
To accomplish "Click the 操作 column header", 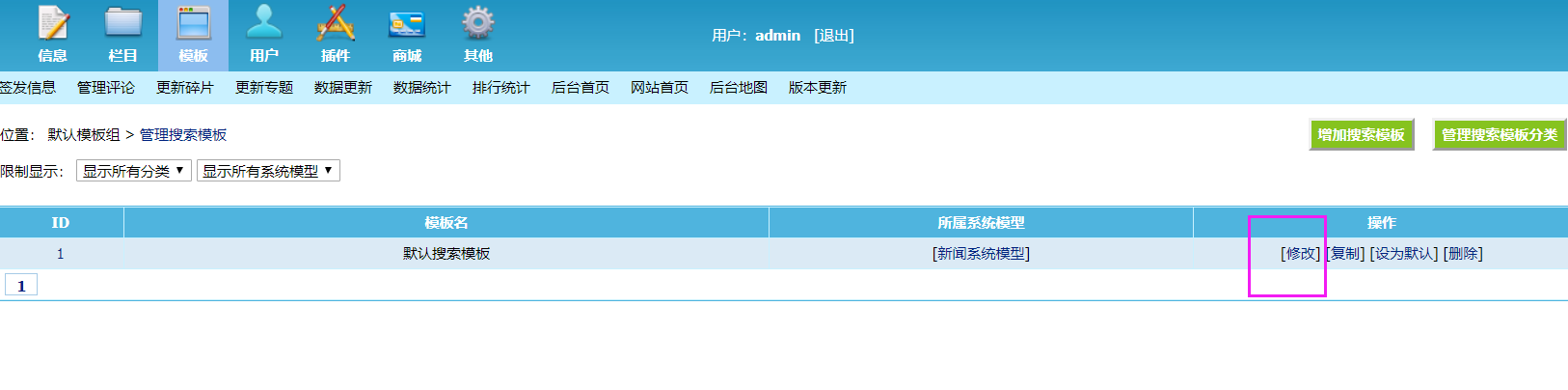I will (1381, 223).
